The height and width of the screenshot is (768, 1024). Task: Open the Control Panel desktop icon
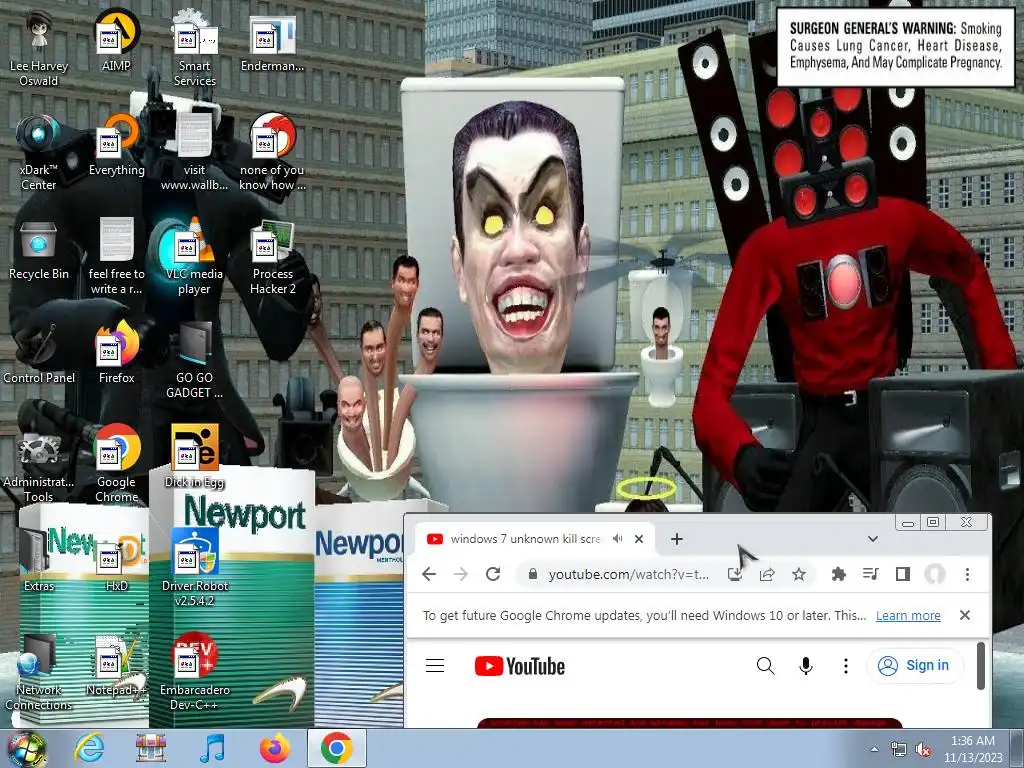pos(39,355)
